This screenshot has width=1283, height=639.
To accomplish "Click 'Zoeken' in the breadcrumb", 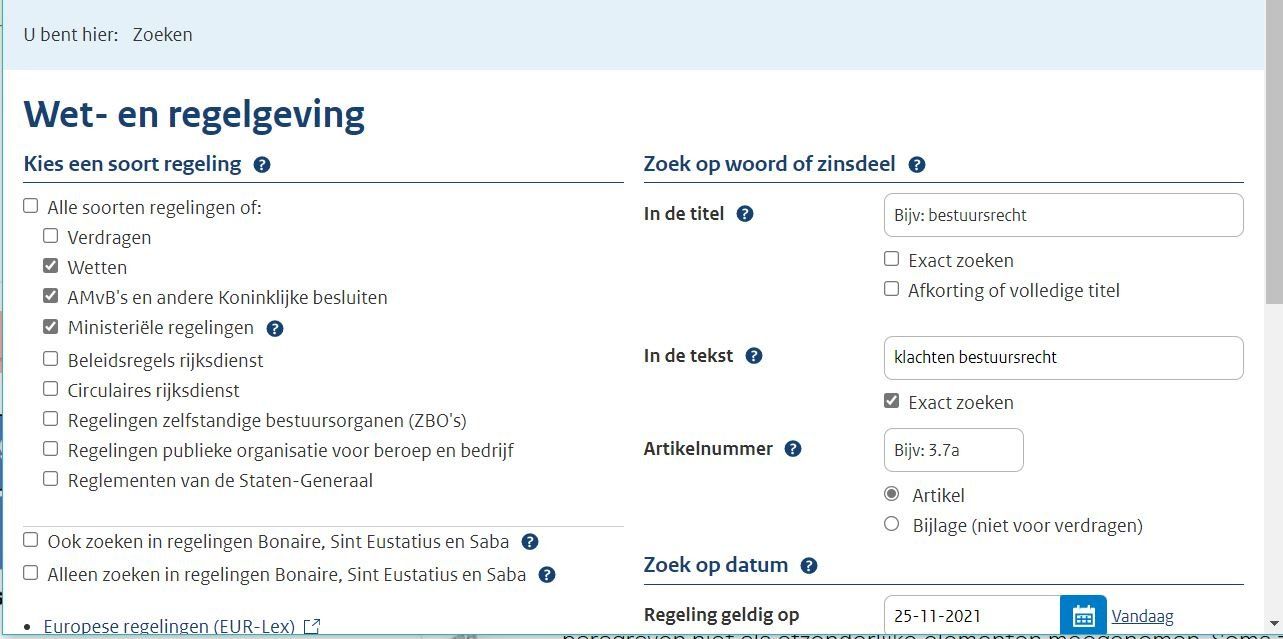I will coord(162,35).
